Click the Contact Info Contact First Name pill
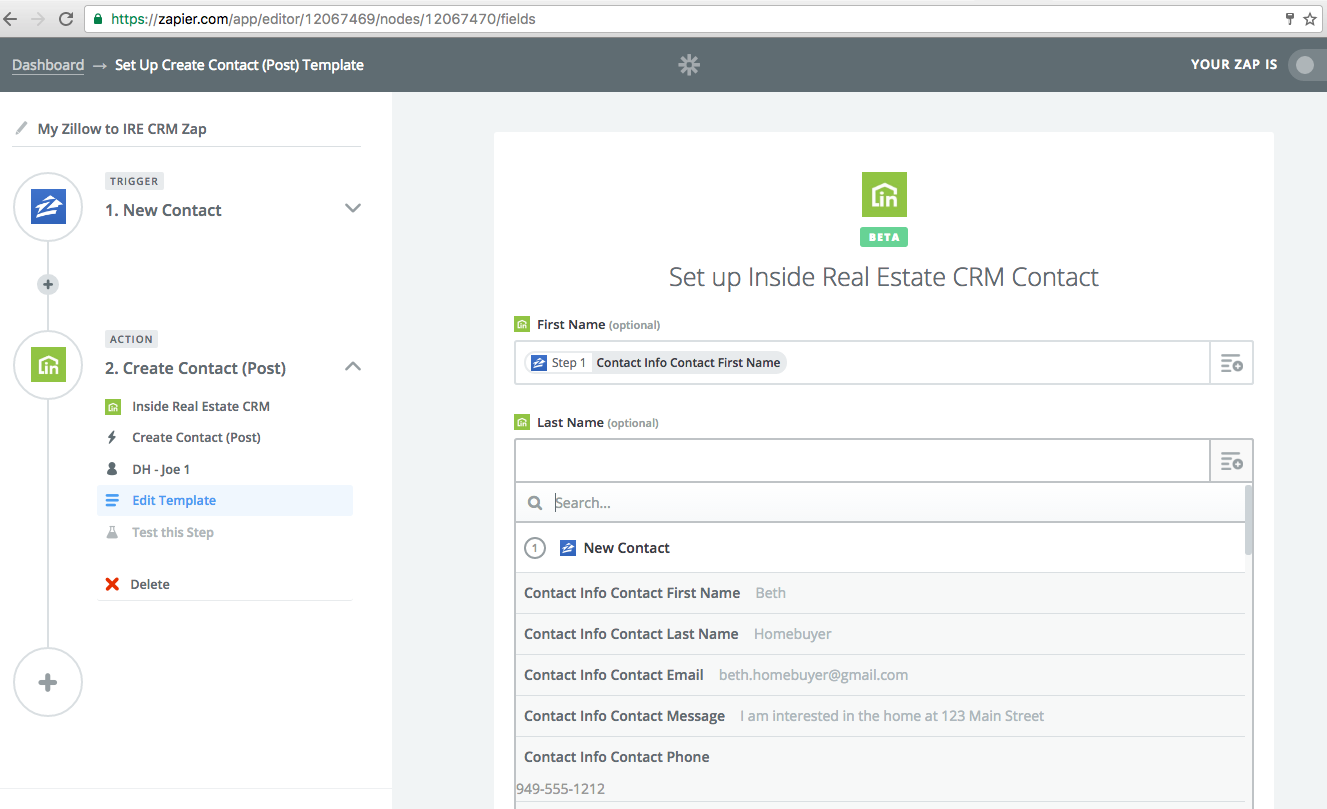The image size is (1327, 809). (656, 363)
